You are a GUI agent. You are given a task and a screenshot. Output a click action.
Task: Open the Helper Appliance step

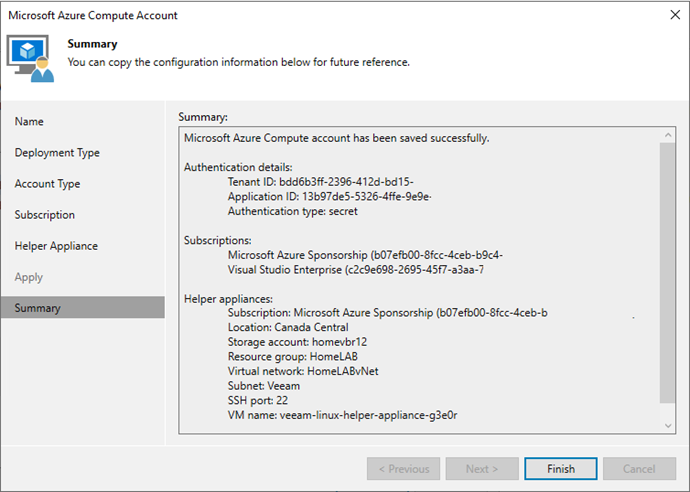pos(56,246)
